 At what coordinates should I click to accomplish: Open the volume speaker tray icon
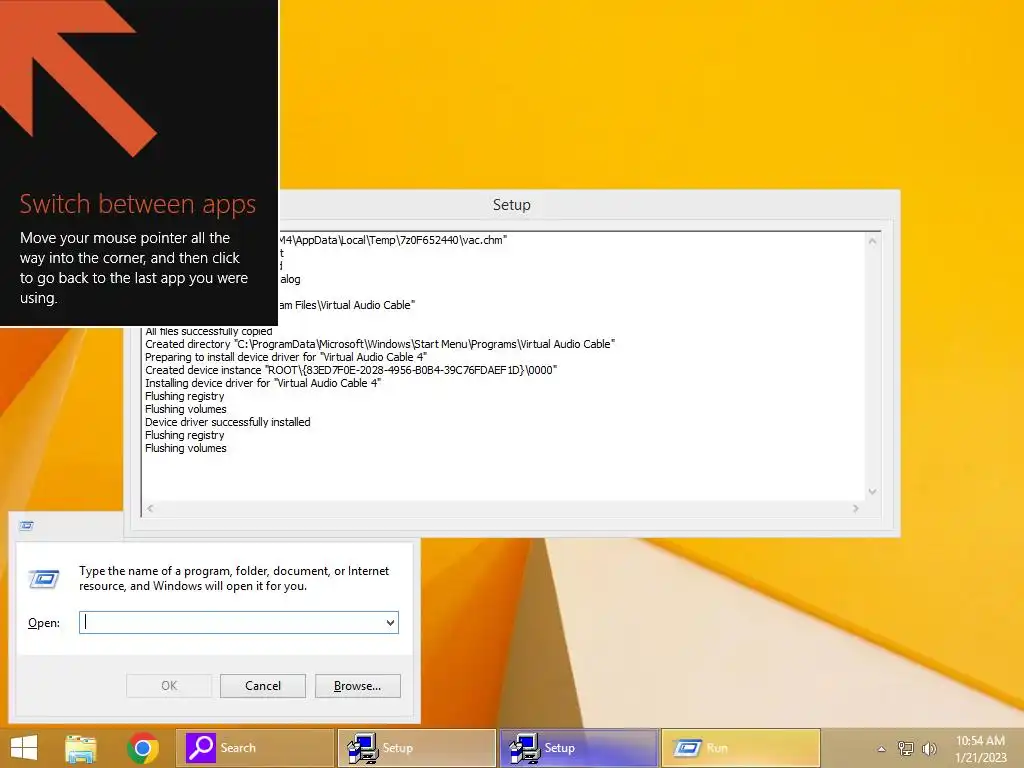(x=929, y=748)
